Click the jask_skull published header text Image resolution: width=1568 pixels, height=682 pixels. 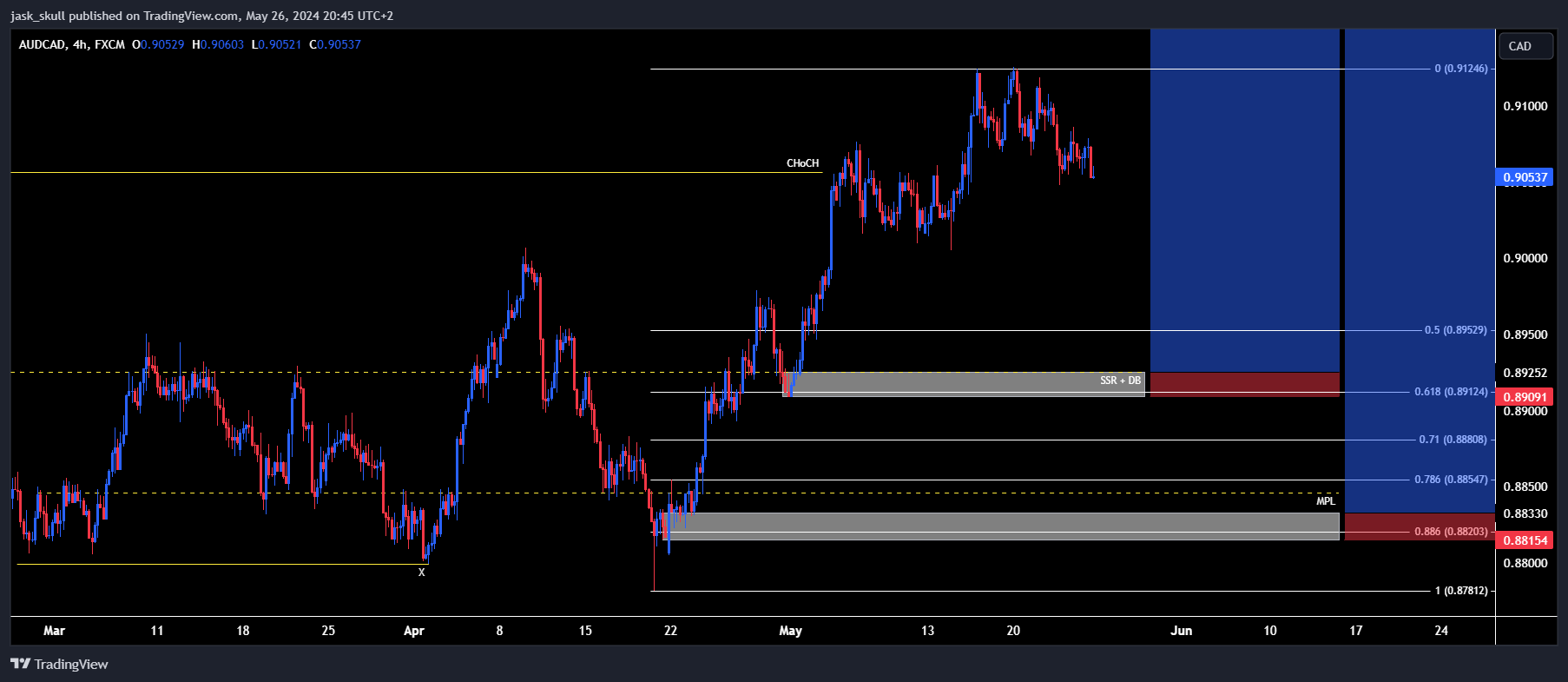click(201, 16)
